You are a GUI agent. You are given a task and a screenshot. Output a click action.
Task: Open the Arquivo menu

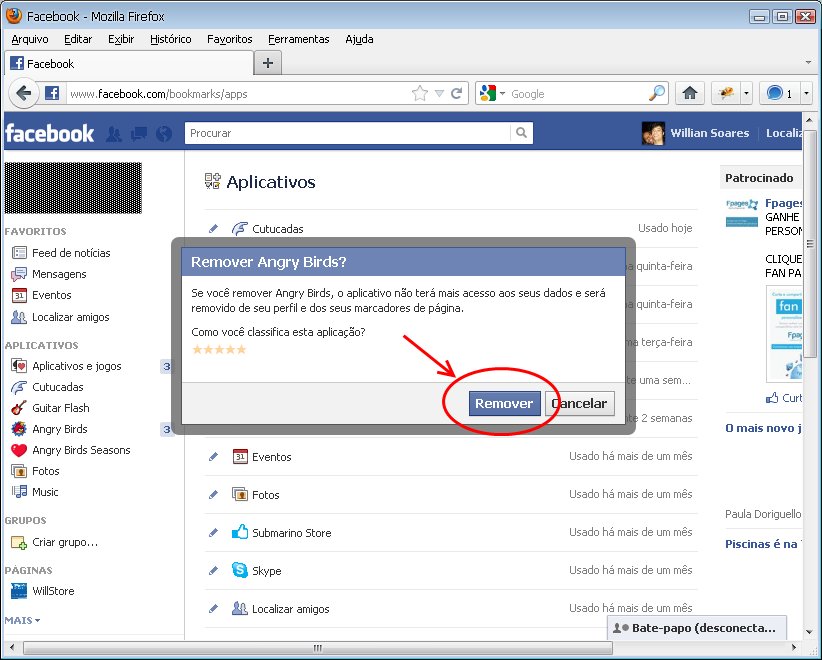point(29,39)
